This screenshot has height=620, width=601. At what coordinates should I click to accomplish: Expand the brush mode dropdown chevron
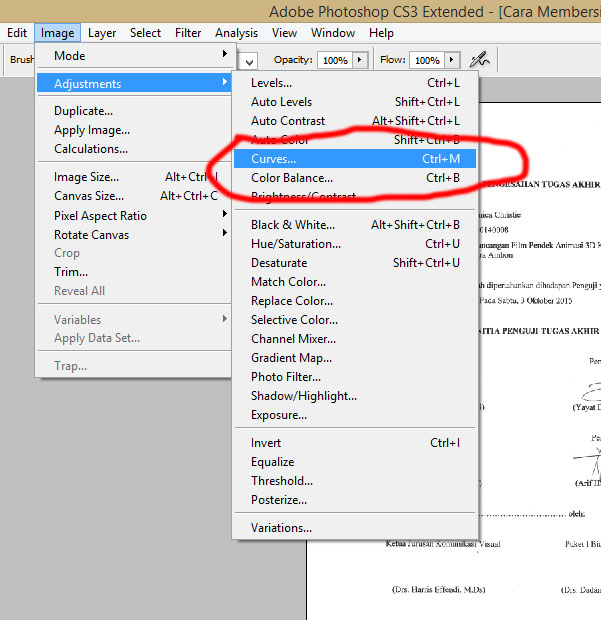click(249, 62)
